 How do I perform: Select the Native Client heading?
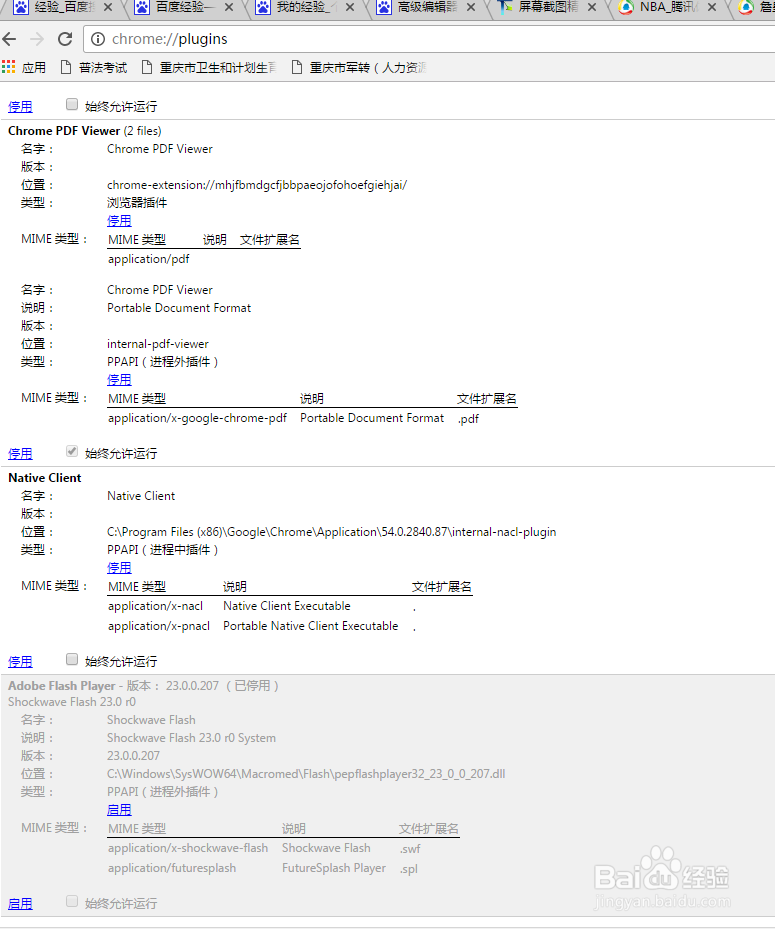pos(44,478)
